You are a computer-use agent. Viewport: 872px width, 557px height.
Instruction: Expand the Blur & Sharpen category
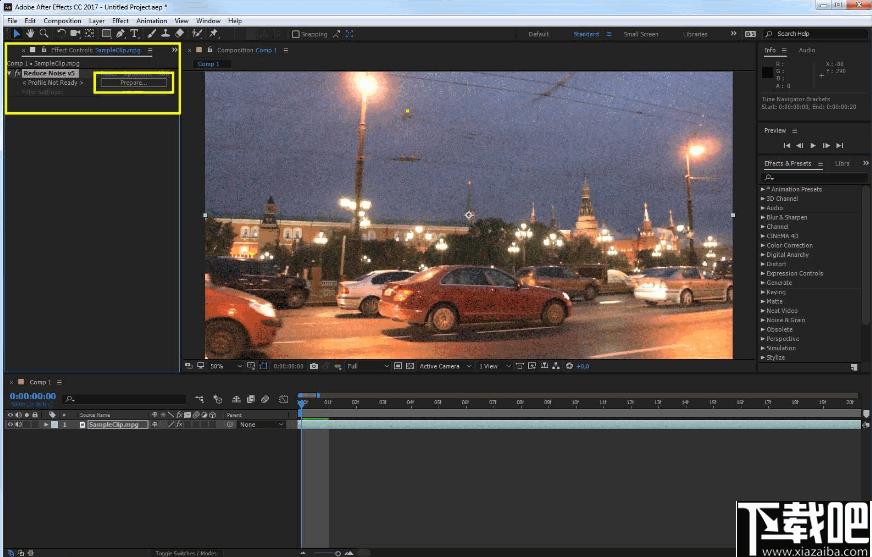763,217
